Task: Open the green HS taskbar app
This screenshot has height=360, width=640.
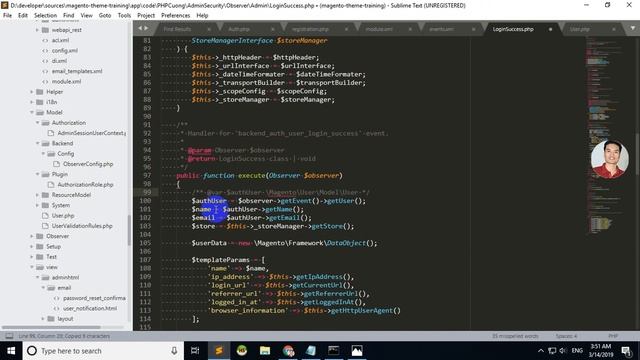Action: 242,351
